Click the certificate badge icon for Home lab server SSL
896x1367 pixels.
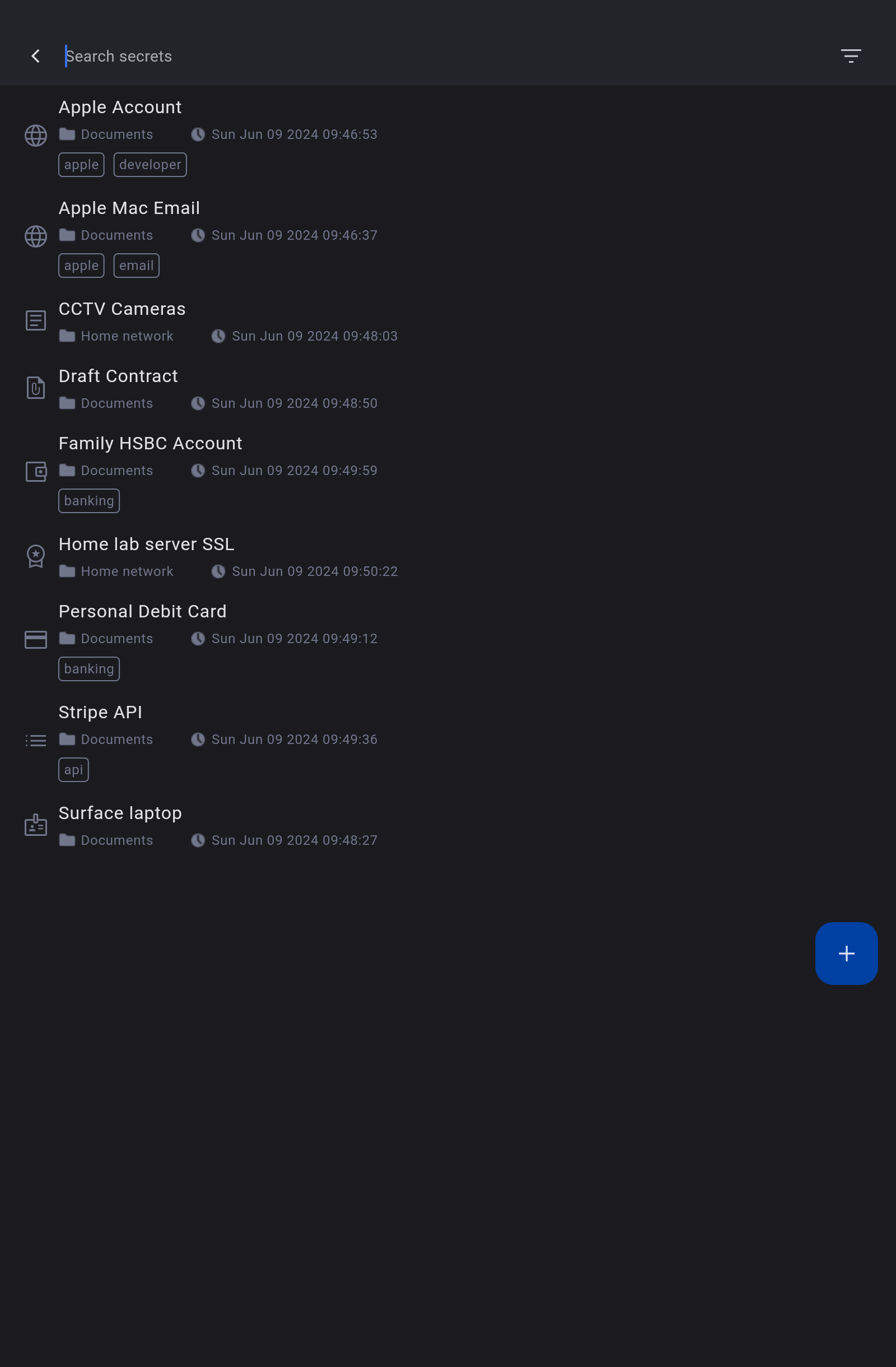(x=36, y=556)
